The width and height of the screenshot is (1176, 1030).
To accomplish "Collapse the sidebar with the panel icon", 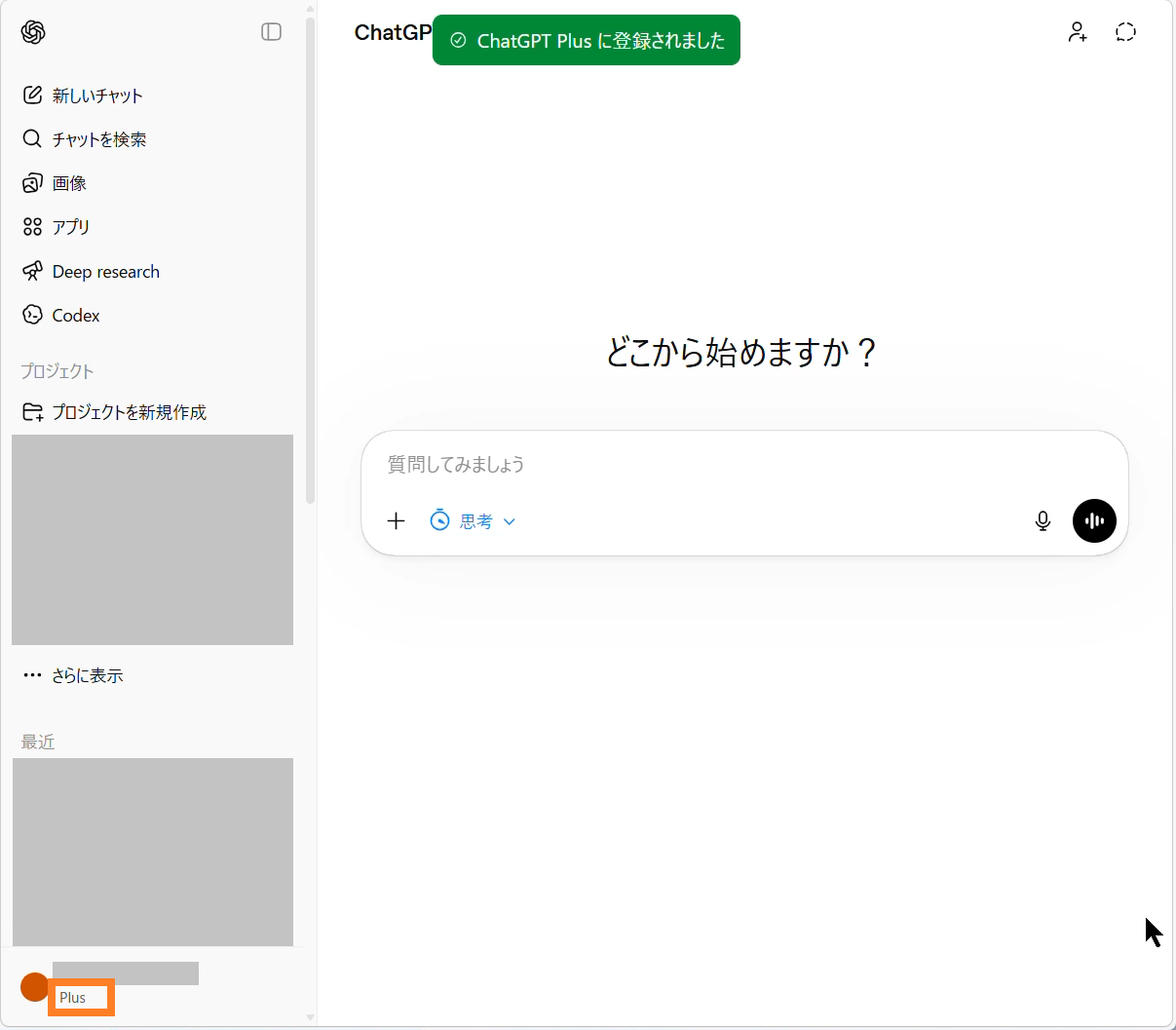I will 271,32.
